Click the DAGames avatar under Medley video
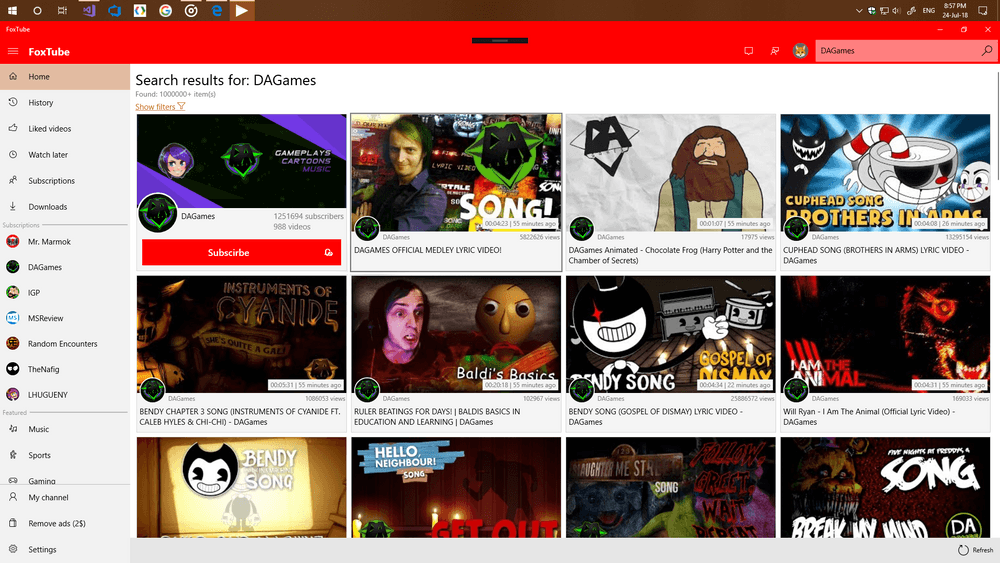This screenshot has height=563, width=1000. 367,228
